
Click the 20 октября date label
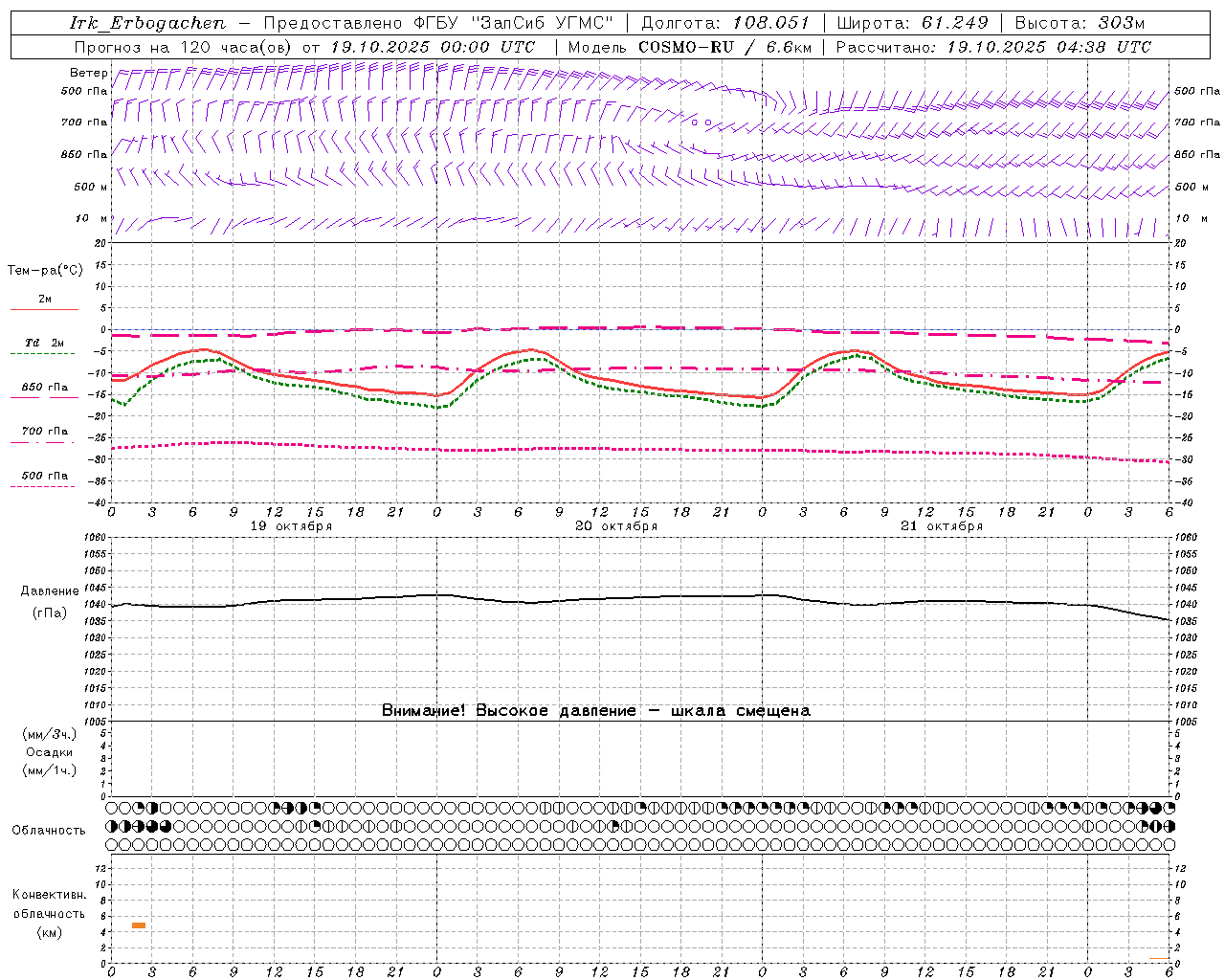click(616, 526)
